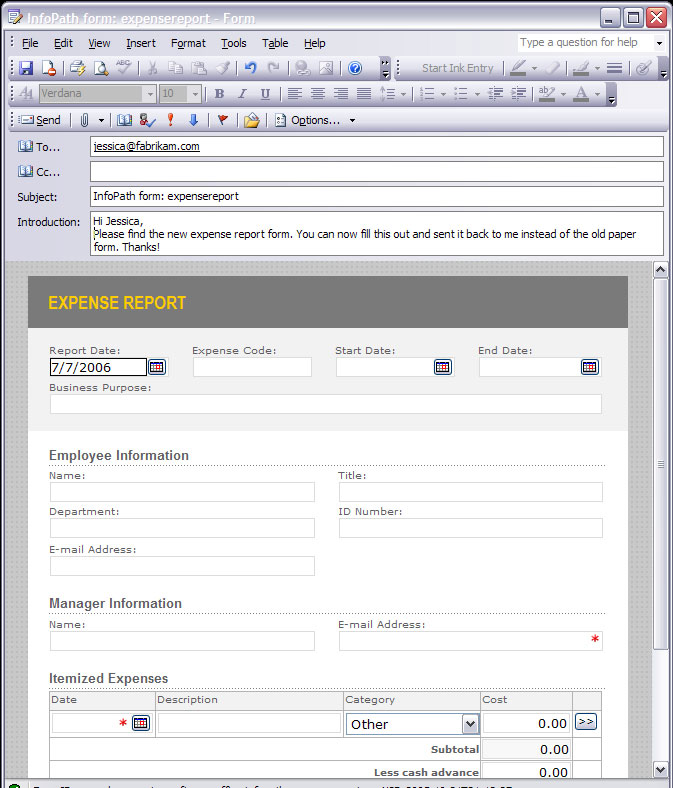
Task: Toggle italic formatting
Action: 242,94
